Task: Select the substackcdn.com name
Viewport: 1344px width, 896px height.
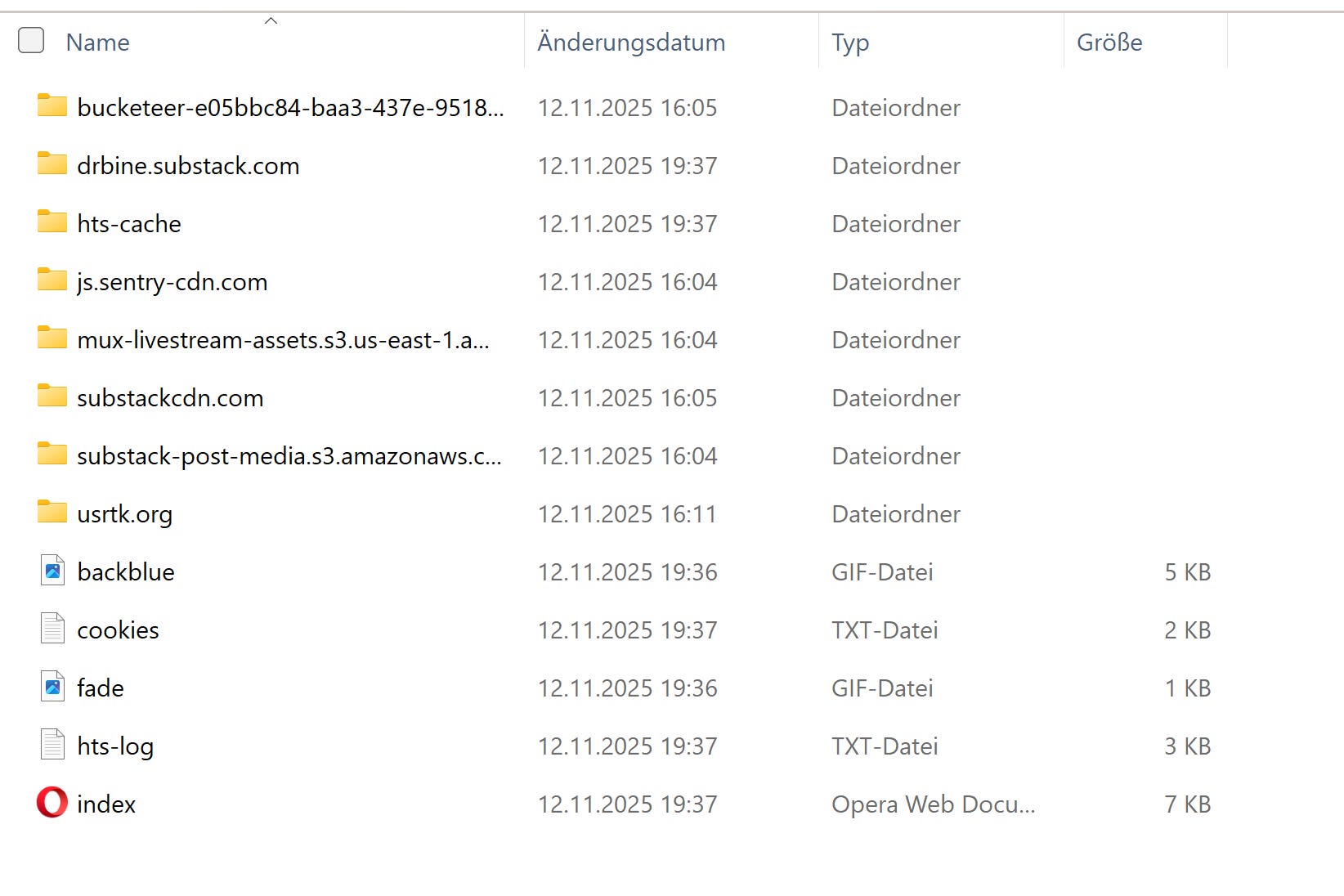Action: pyautogui.click(x=170, y=398)
